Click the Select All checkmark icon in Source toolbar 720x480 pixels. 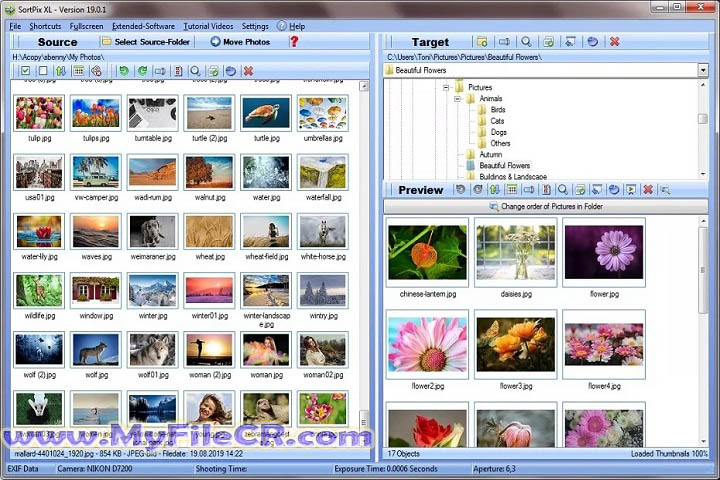click(26, 71)
